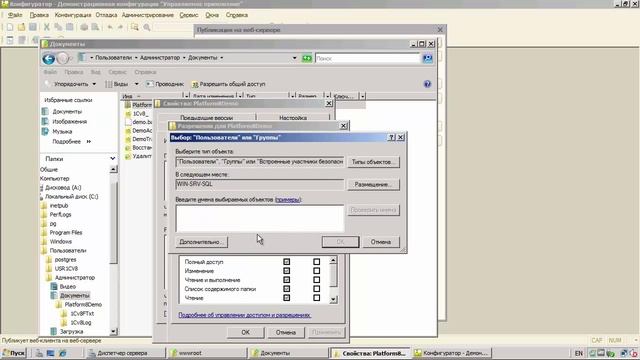Image resolution: width=640 pixels, height=360 pixels.
Task: Toggle allow checkbox for Изменение
Action: pyautogui.click(x=287, y=271)
